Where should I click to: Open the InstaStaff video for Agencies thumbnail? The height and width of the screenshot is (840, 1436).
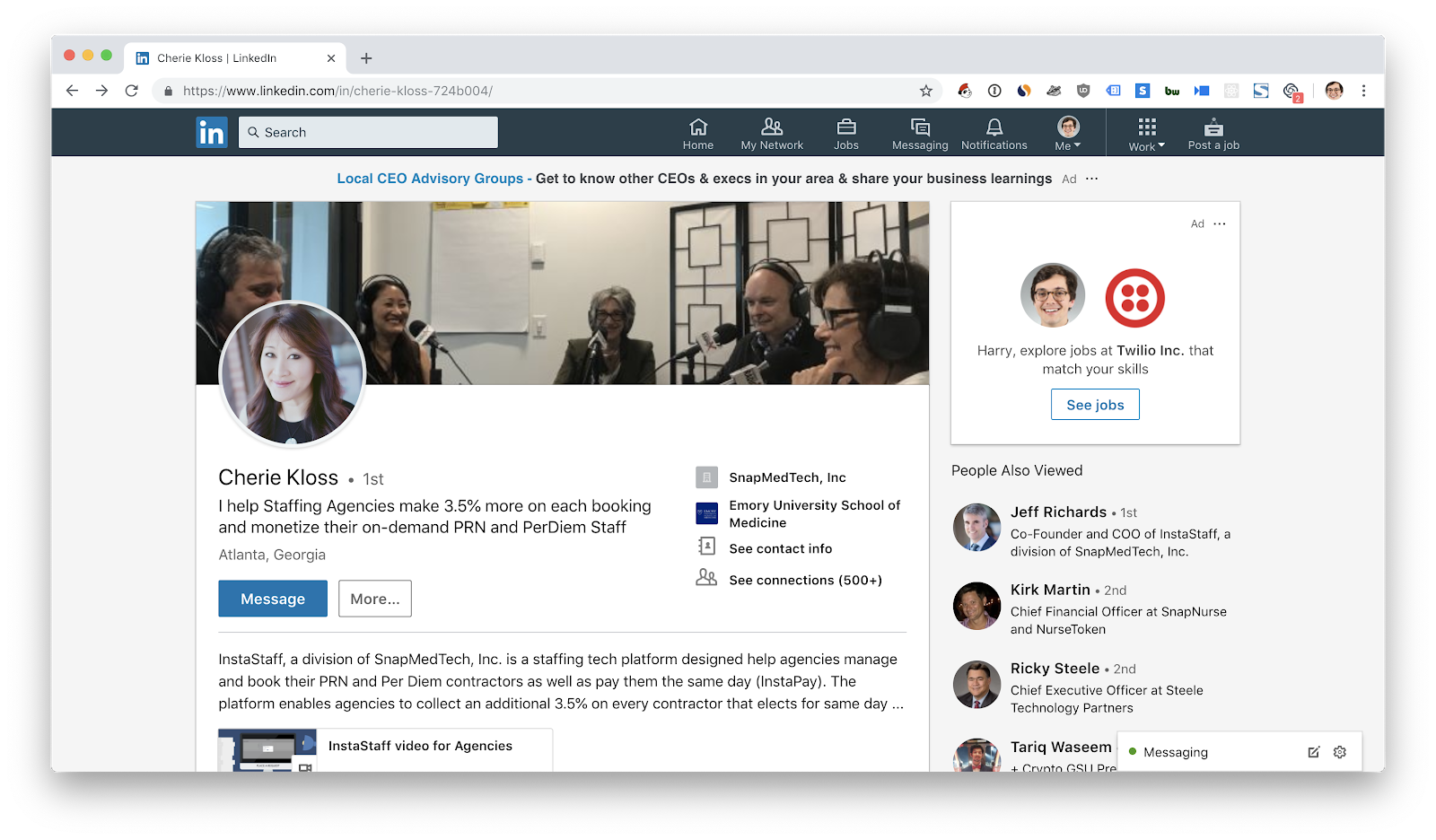click(x=267, y=750)
